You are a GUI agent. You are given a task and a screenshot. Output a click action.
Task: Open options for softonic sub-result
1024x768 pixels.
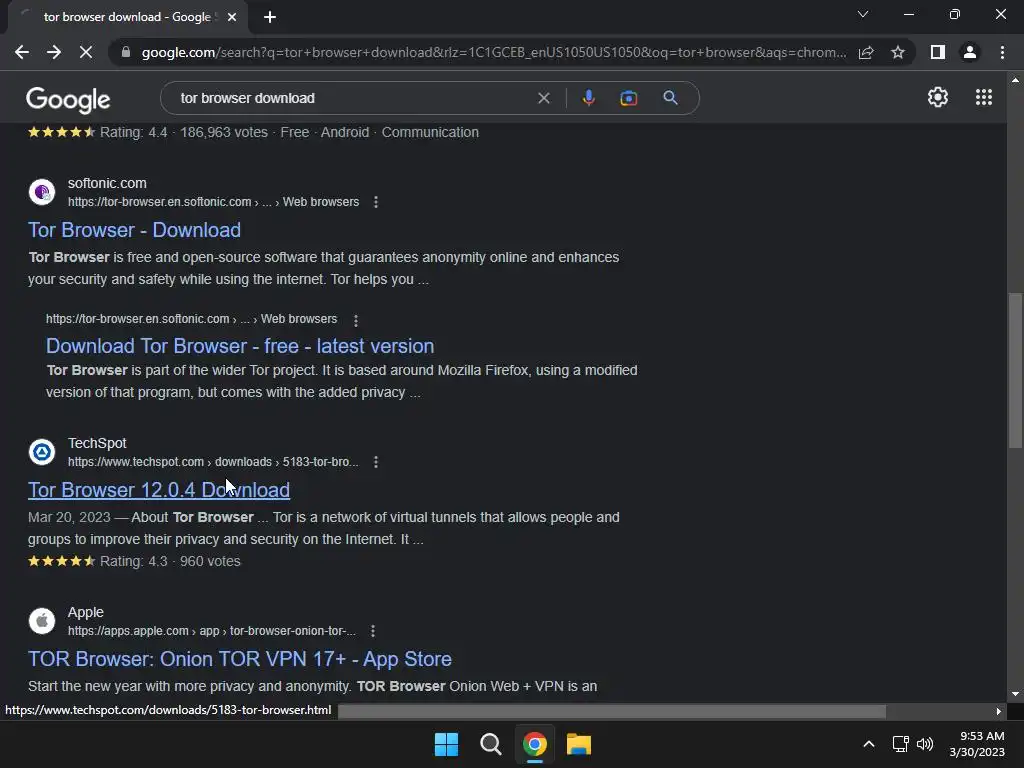point(355,320)
